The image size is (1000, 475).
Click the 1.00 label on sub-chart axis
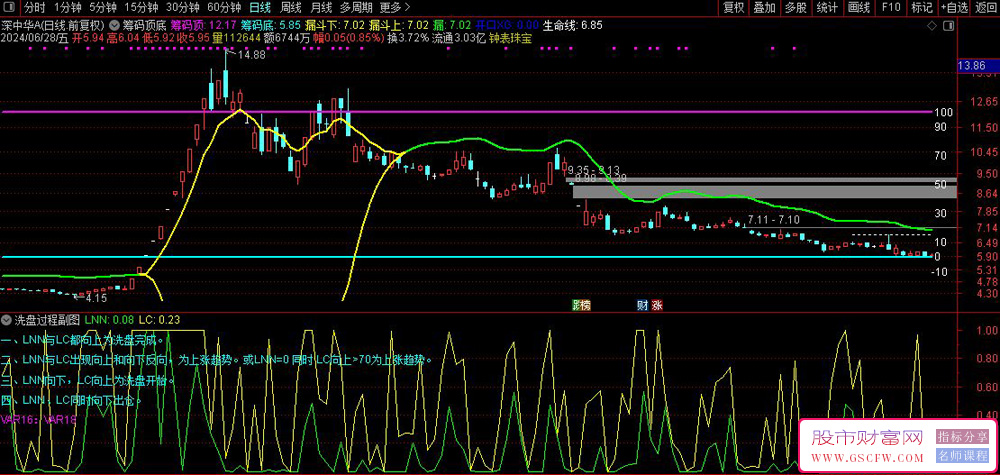987,330
